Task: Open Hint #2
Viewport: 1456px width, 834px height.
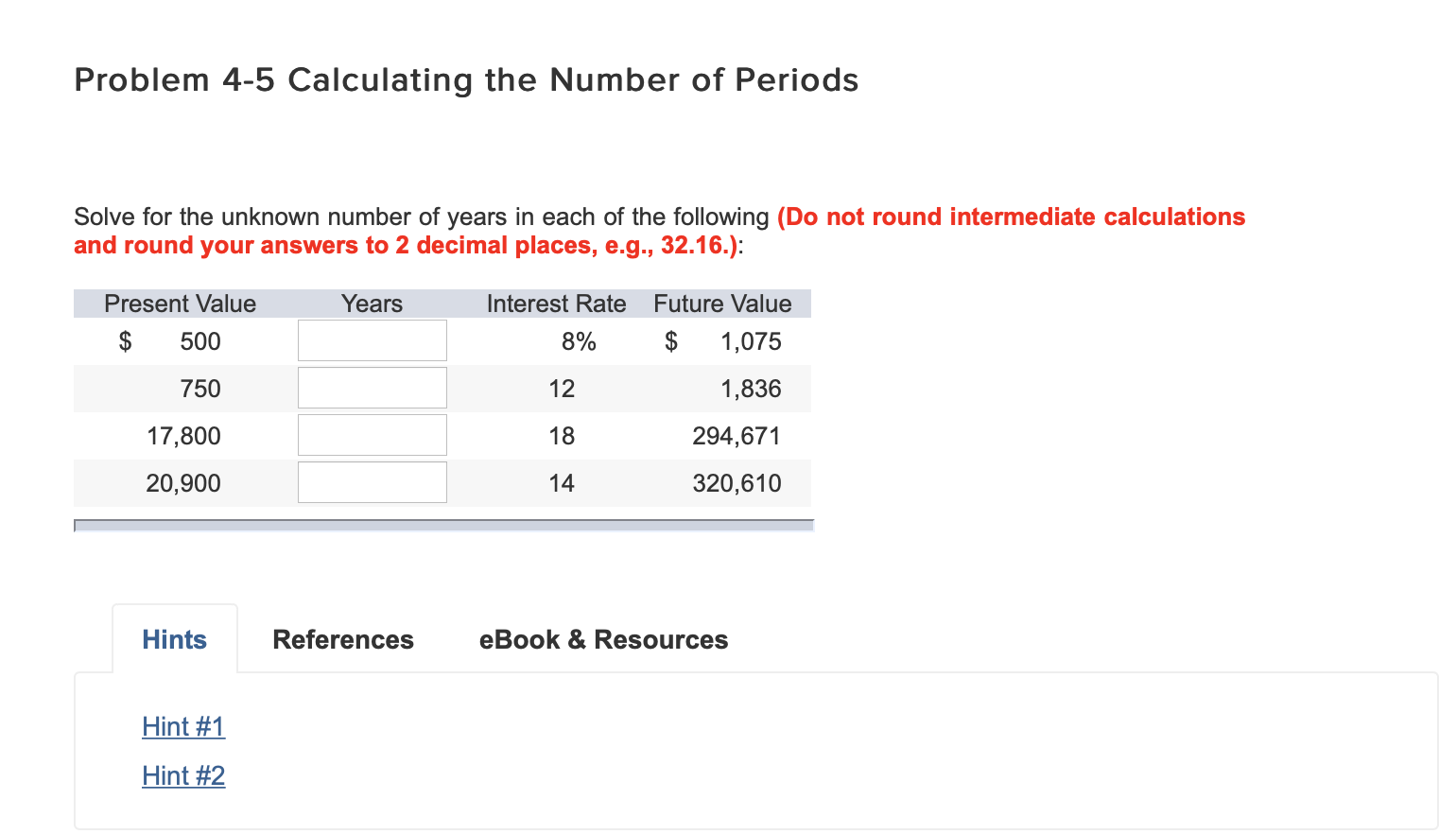Action: click(183, 775)
